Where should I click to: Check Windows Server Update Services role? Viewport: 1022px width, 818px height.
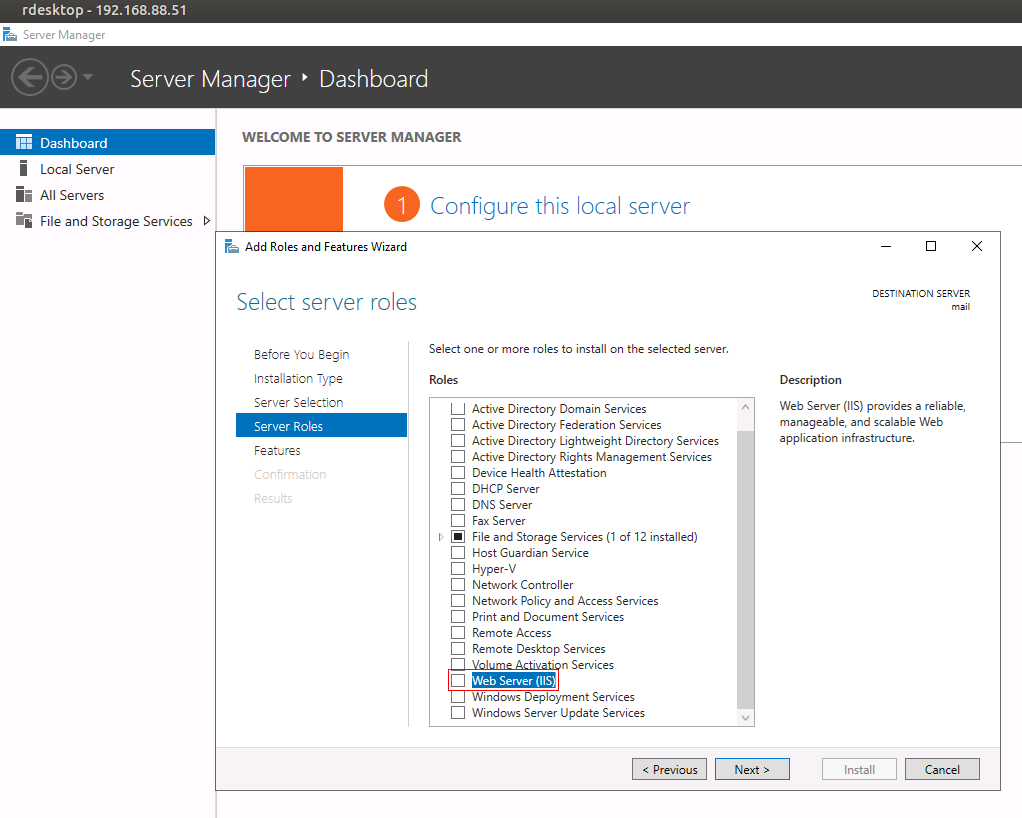click(x=458, y=712)
